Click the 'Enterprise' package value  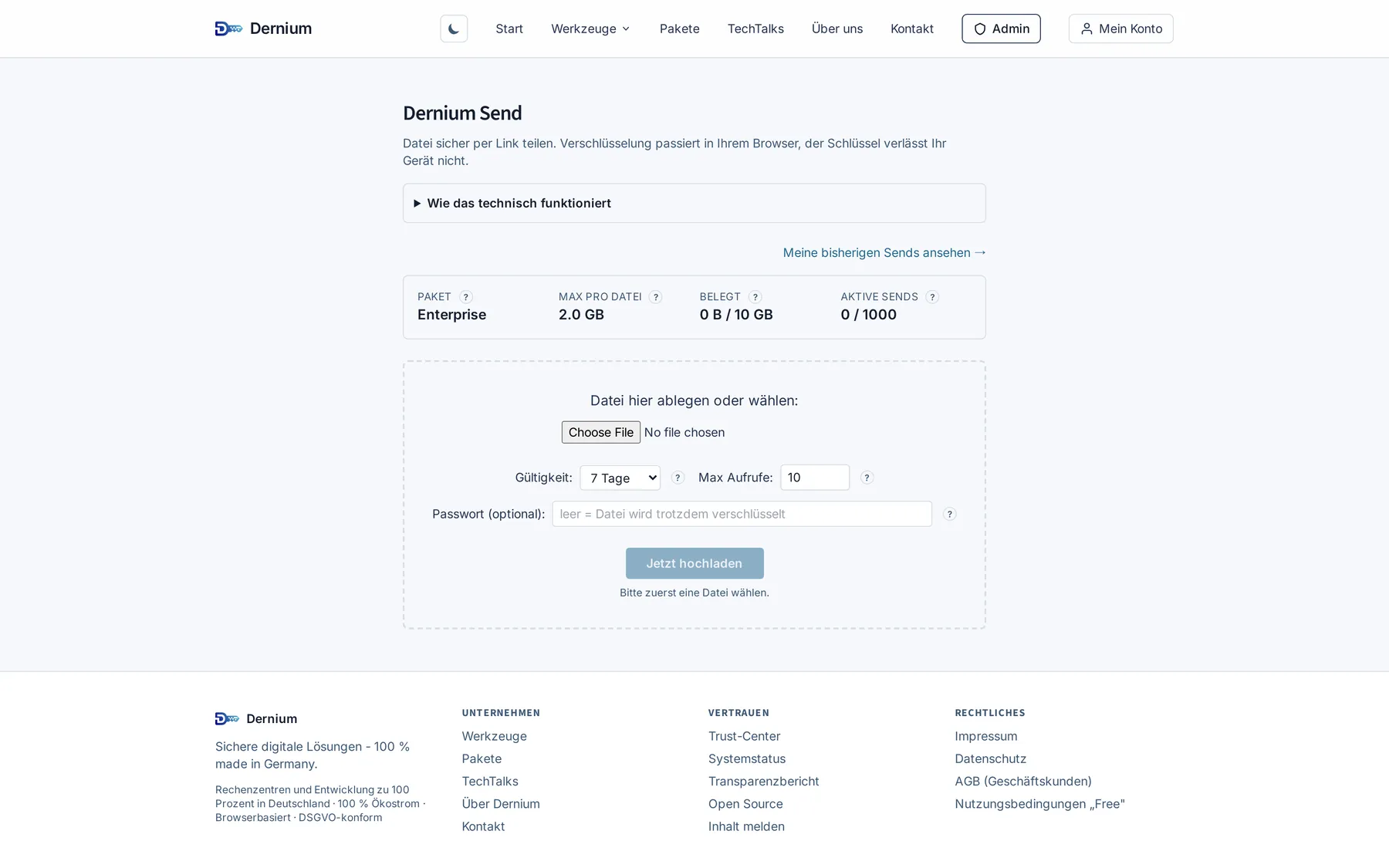click(x=451, y=315)
